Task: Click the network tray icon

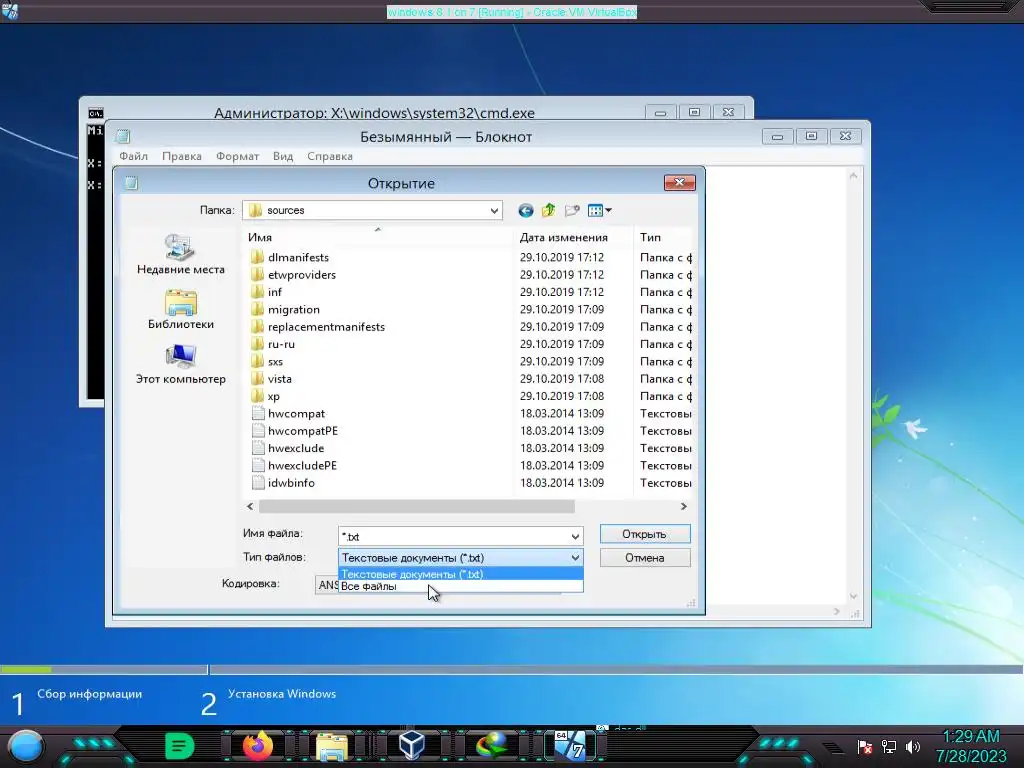Action: click(x=889, y=746)
